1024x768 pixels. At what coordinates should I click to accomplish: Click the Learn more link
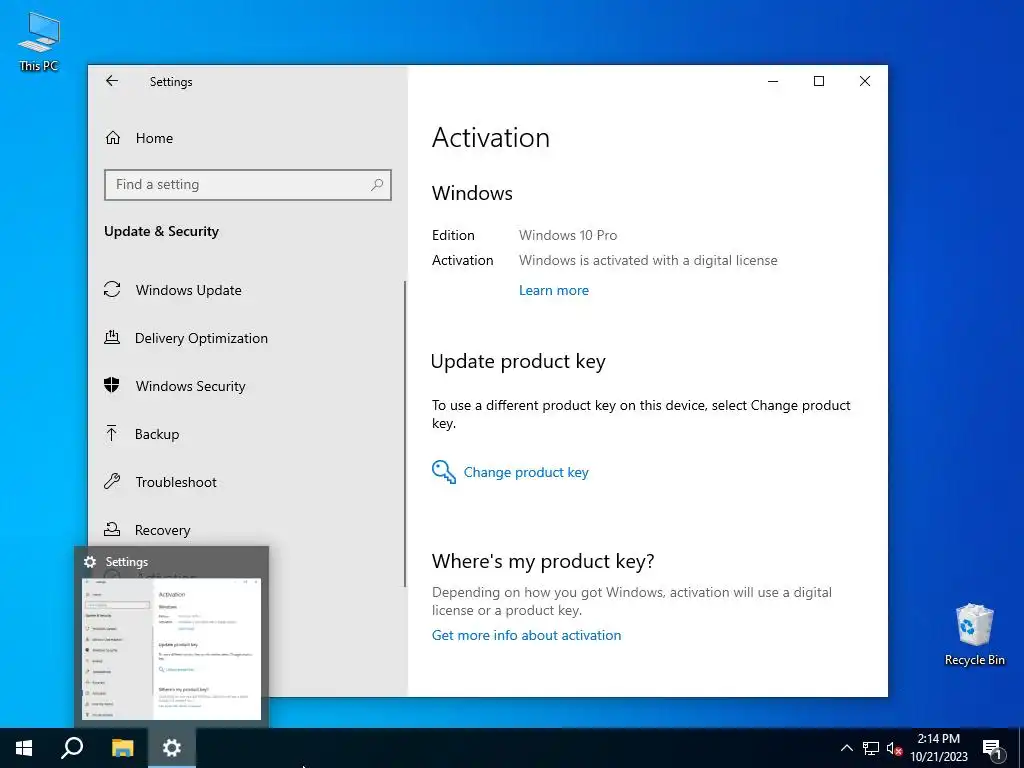pos(554,291)
